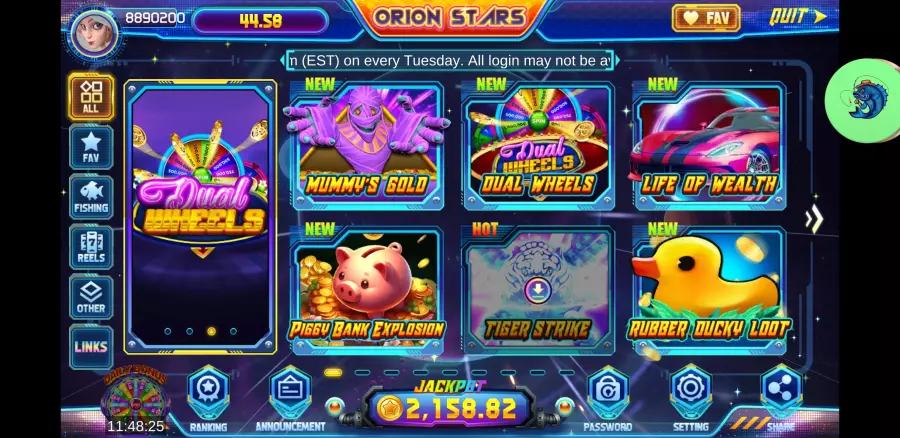Open the Other games category

[91, 297]
